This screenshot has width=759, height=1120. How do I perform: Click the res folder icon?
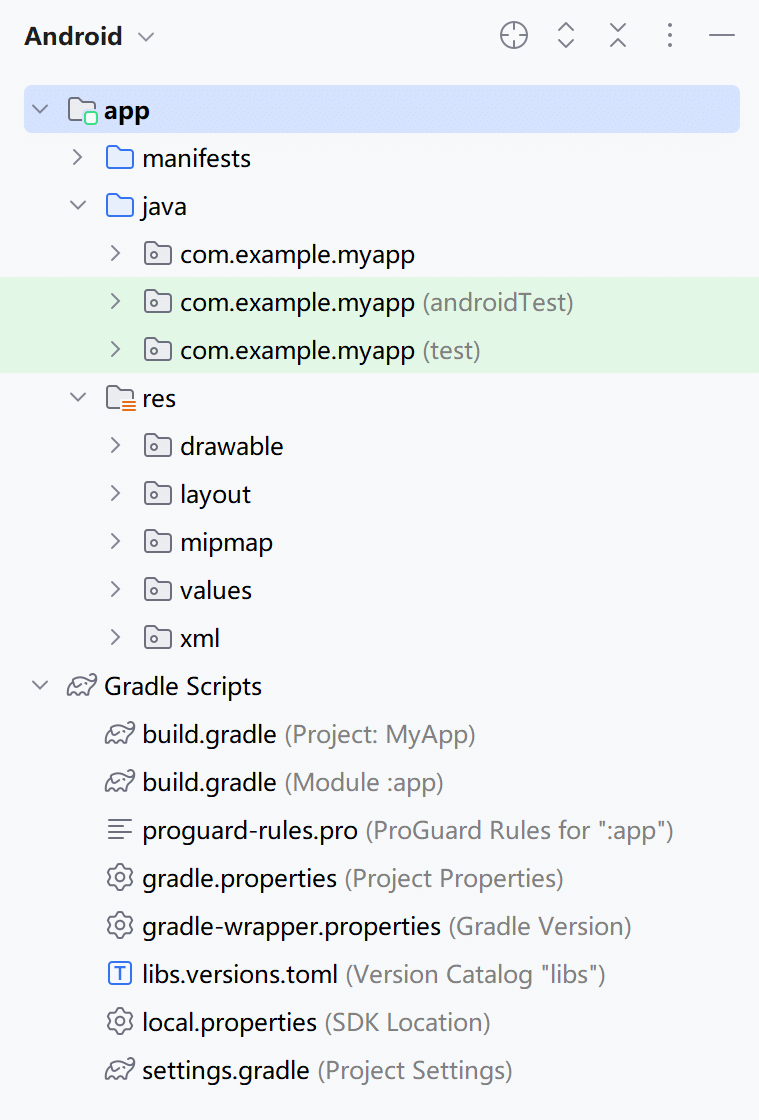point(120,399)
